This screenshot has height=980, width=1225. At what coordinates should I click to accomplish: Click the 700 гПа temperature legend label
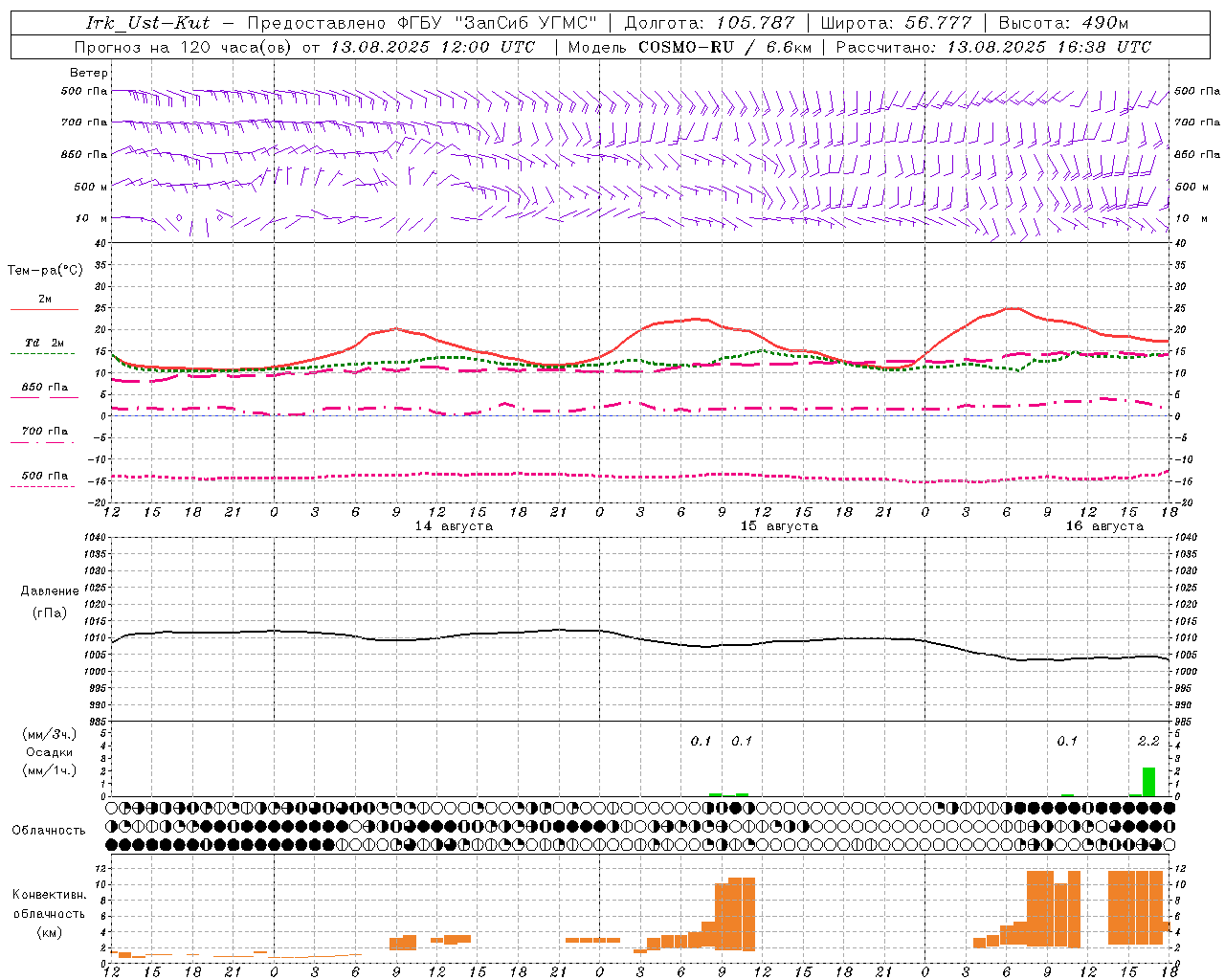click(x=45, y=432)
